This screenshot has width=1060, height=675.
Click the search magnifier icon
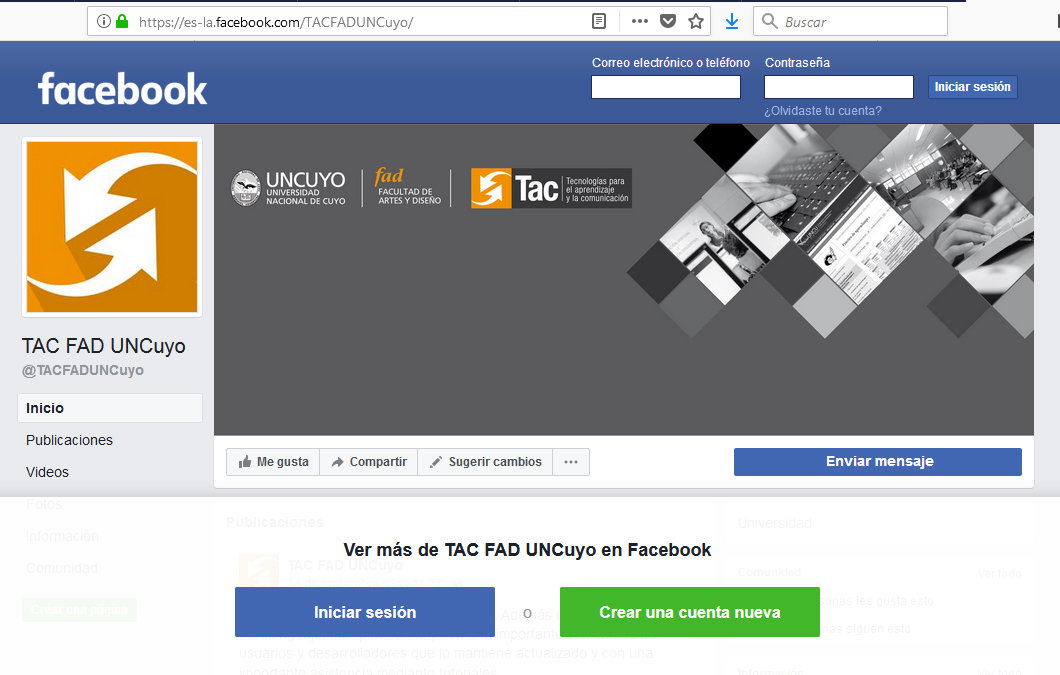point(769,22)
